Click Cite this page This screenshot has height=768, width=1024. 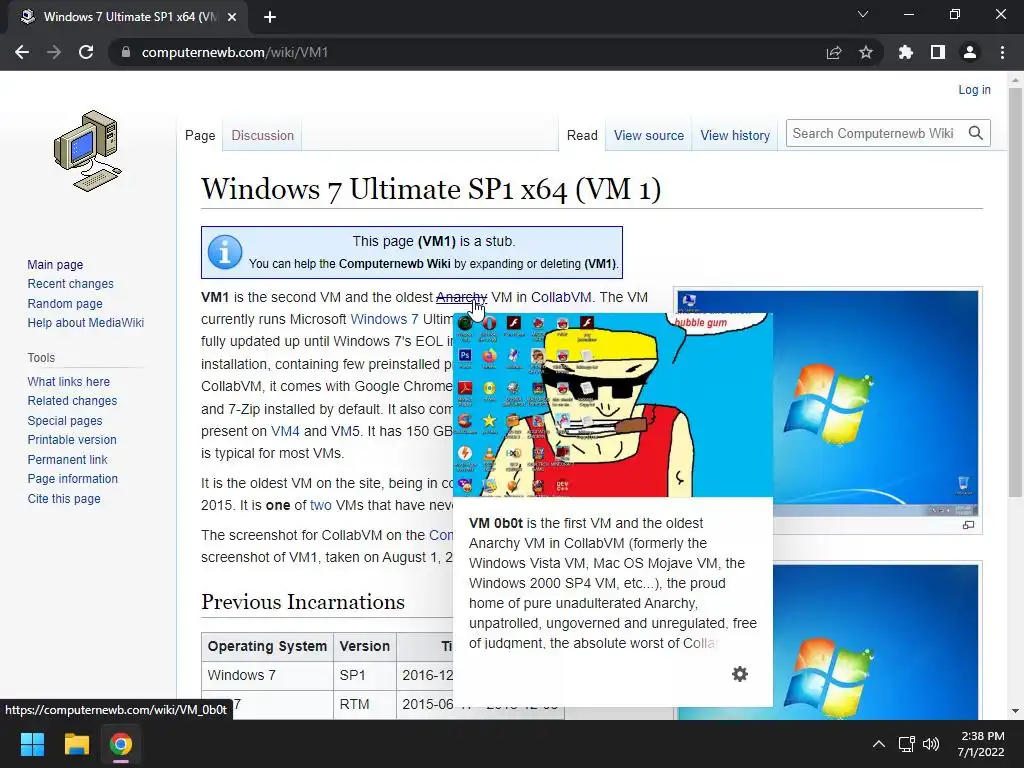(64, 498)
